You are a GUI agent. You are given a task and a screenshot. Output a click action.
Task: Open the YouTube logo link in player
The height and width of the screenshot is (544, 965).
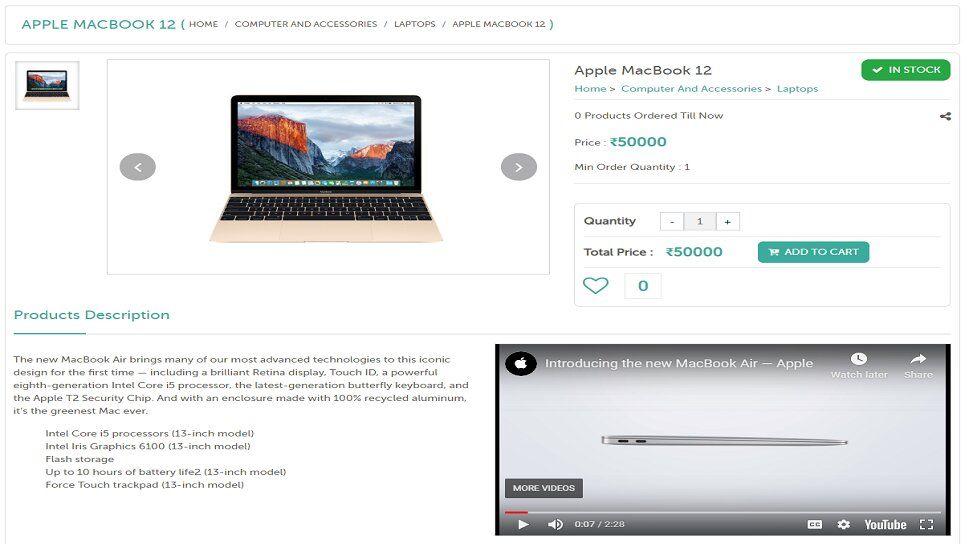click(885, 524)
